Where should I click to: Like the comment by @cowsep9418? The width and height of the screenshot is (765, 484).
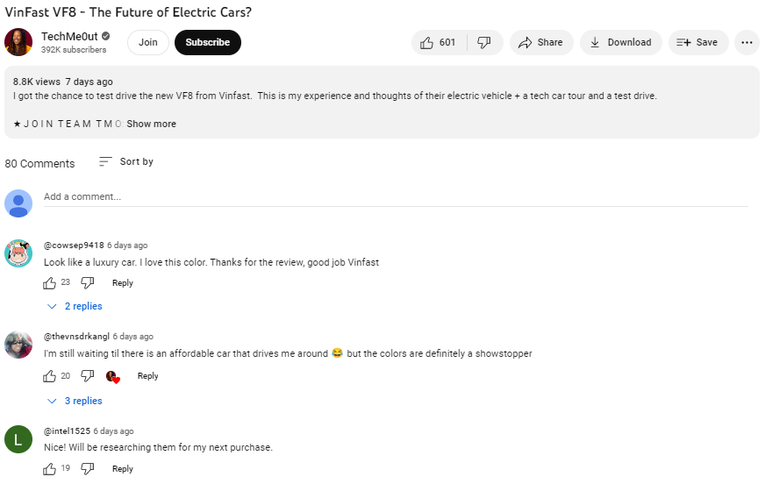click(x=50, y=283)
